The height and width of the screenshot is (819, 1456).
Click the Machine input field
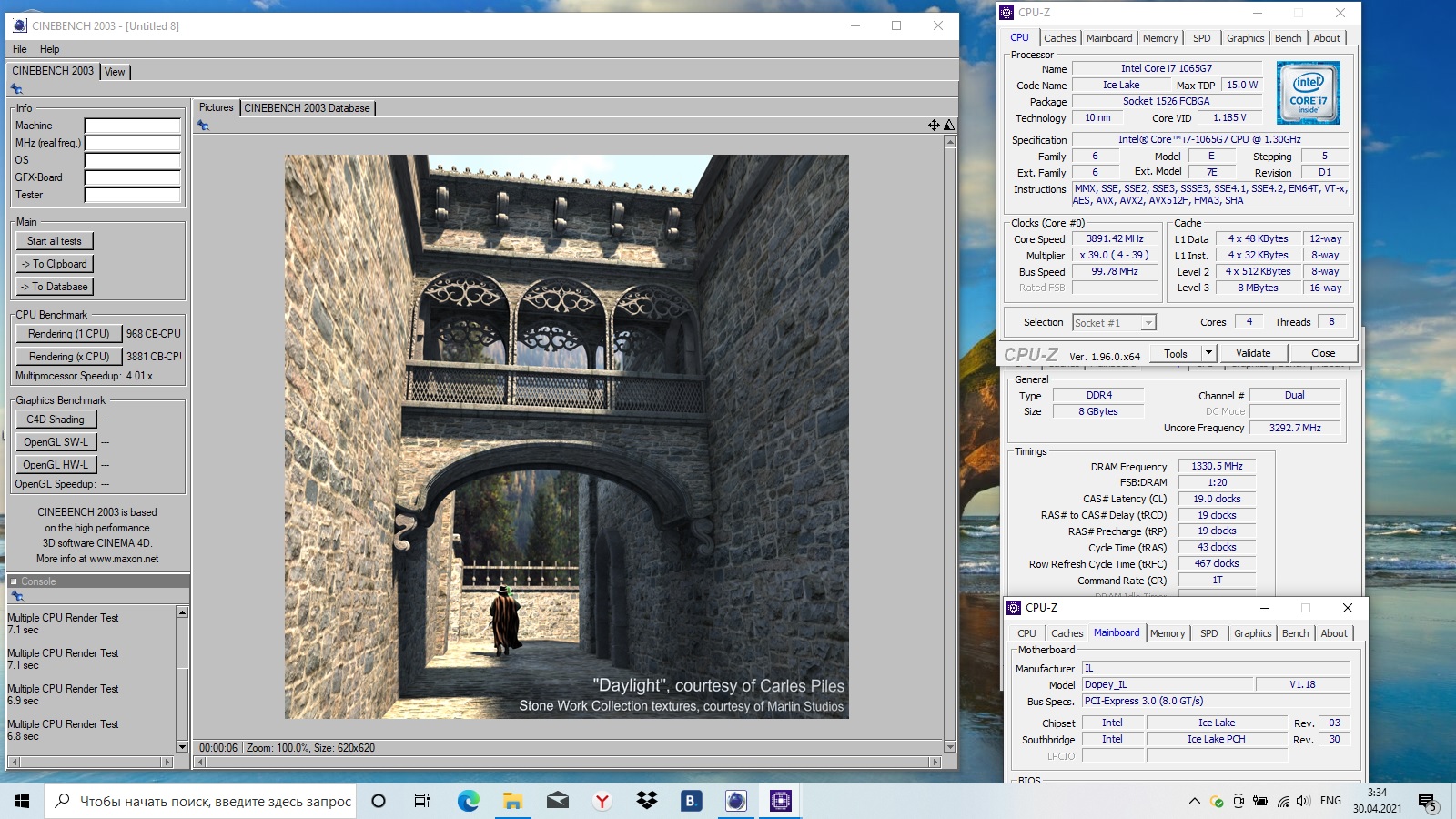133,126
